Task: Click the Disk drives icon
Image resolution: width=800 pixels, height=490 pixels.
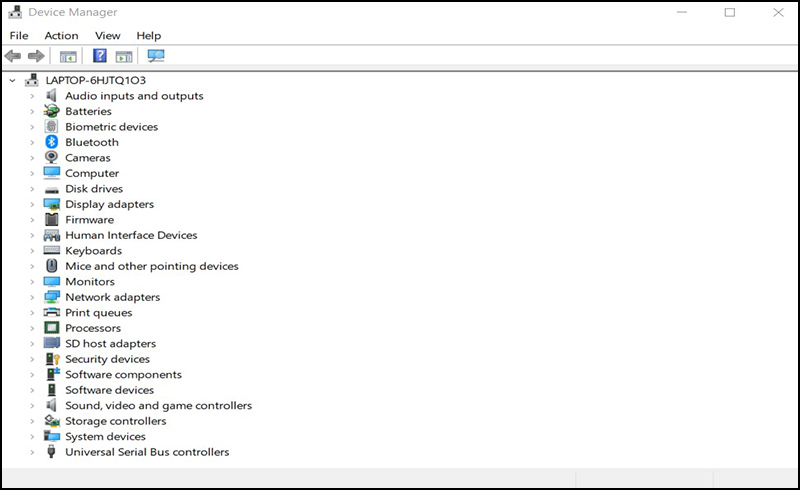Action: coord(52,190)
